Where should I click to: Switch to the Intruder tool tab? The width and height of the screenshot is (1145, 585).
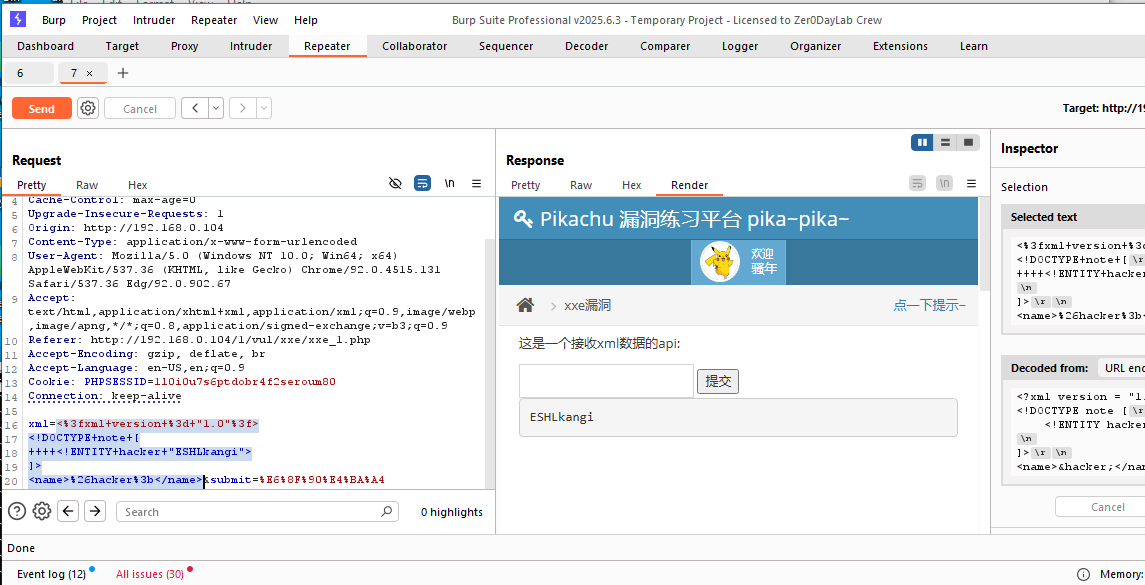click(251, 46)
